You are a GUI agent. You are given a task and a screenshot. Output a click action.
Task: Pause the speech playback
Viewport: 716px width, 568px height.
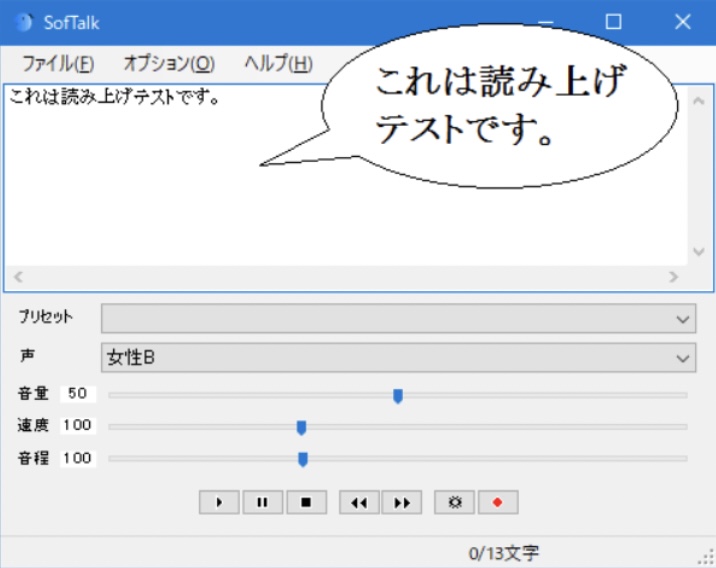(x=263, y=502)
